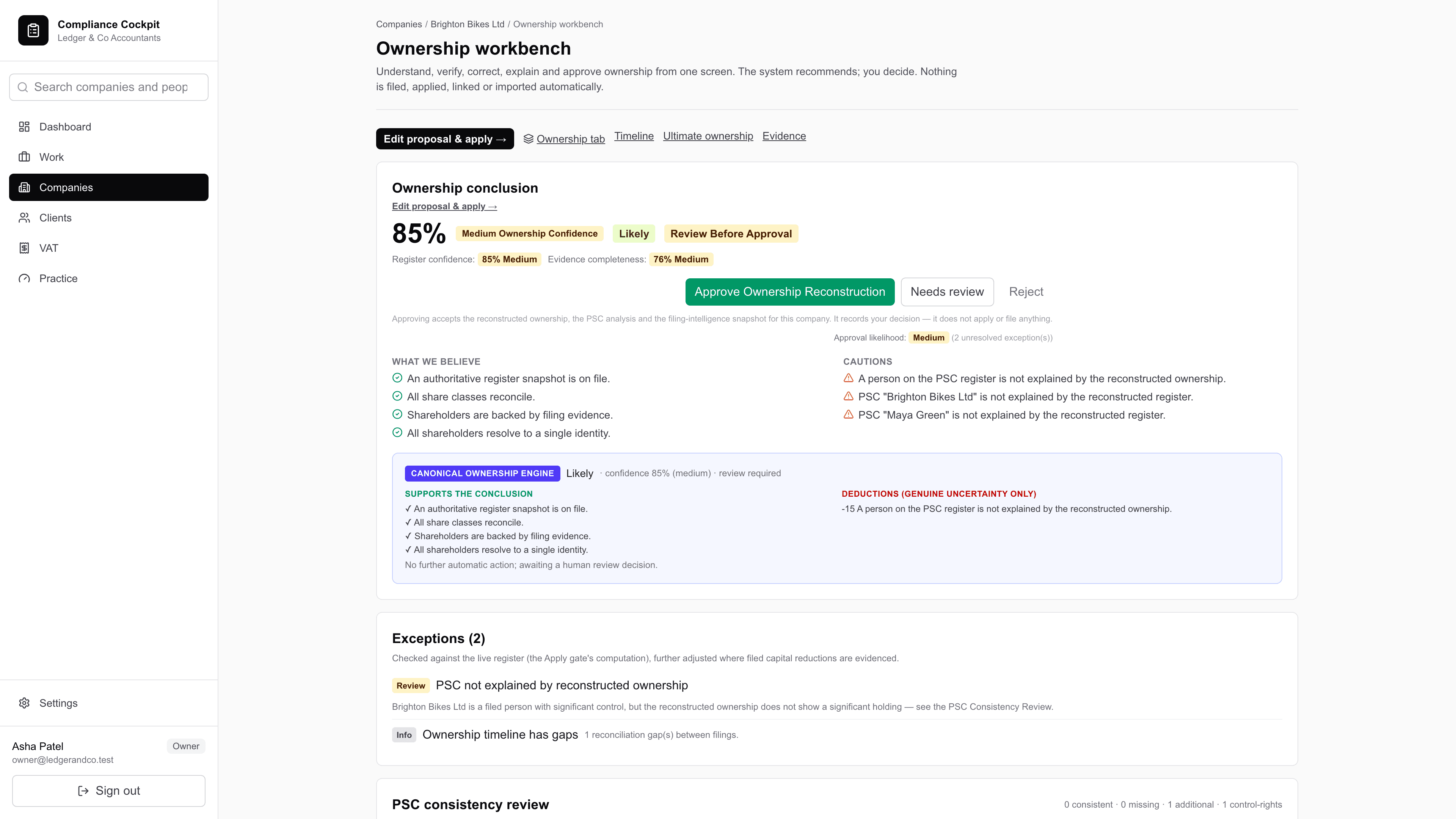Approve Ownership Reconstruction

point(789,292)
